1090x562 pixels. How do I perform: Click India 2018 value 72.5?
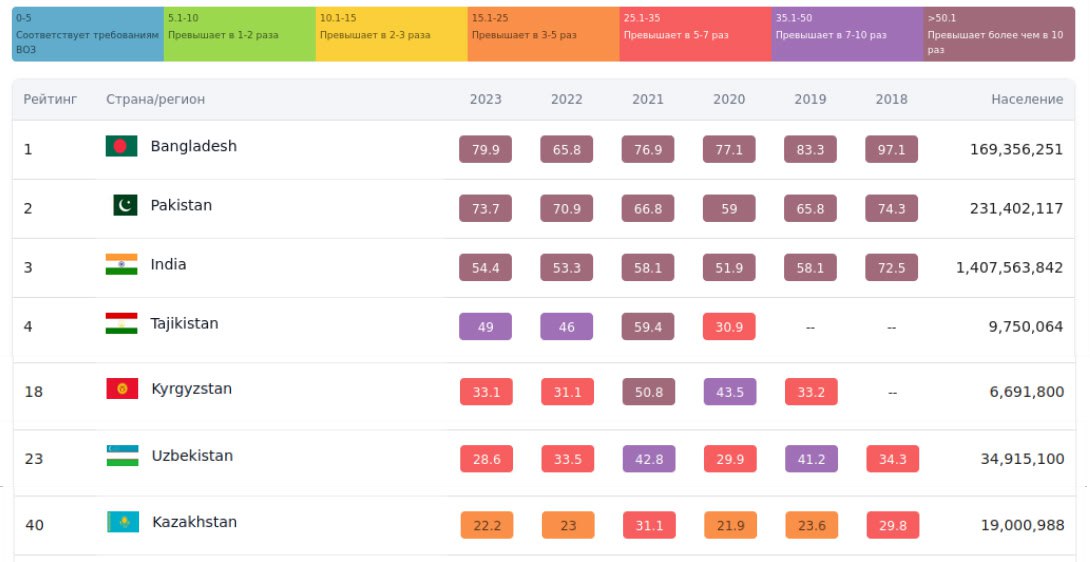[x=891, y=268]
